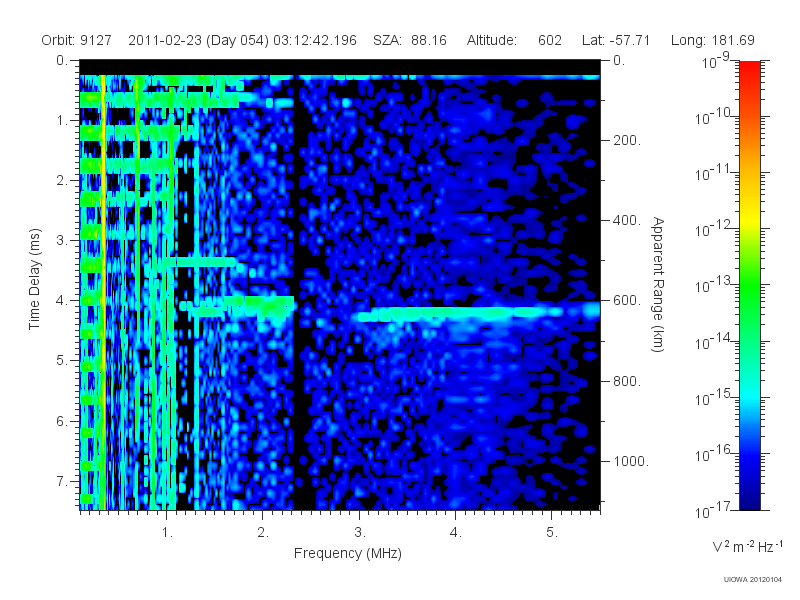The height and width of the screenshot is (600, 800).
Task: Click the apparent range tick '200.'
Action: 627,140
